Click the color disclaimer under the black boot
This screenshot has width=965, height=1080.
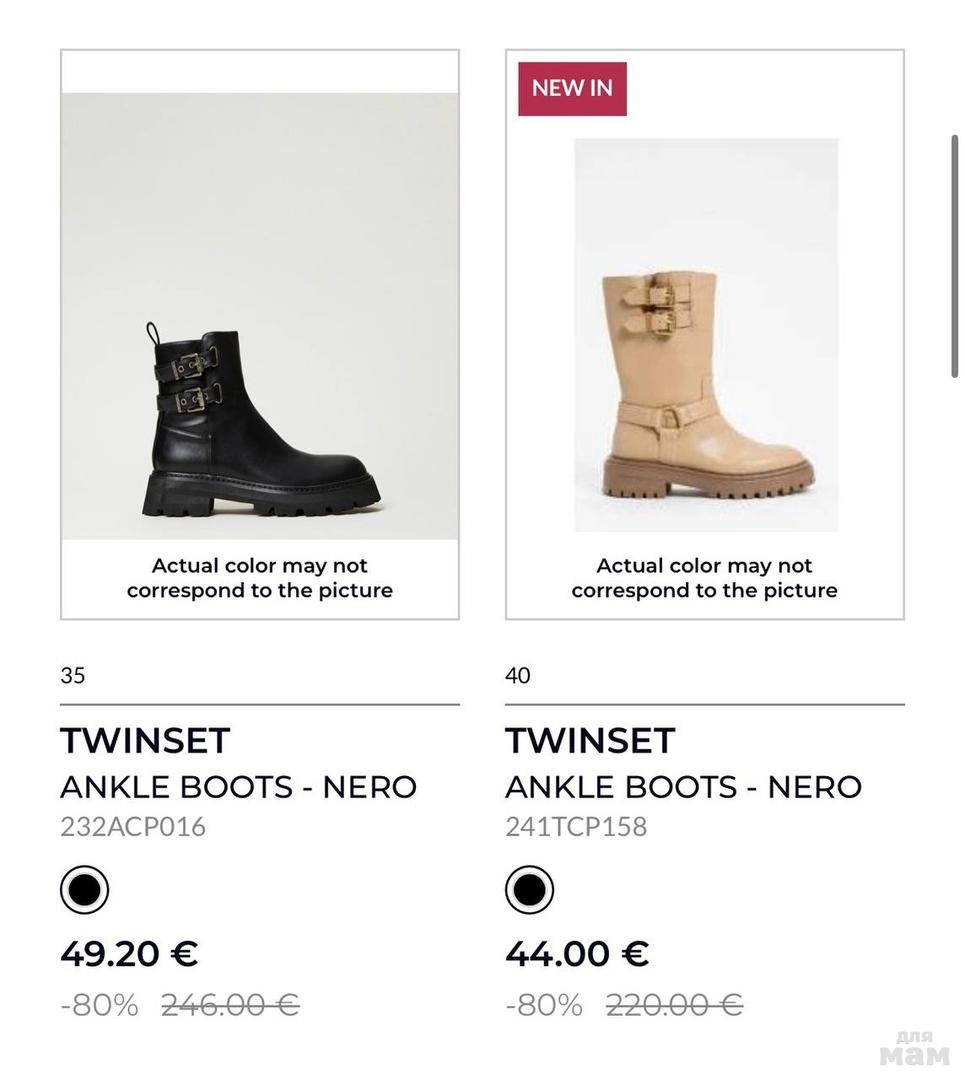tap(260, 578)
